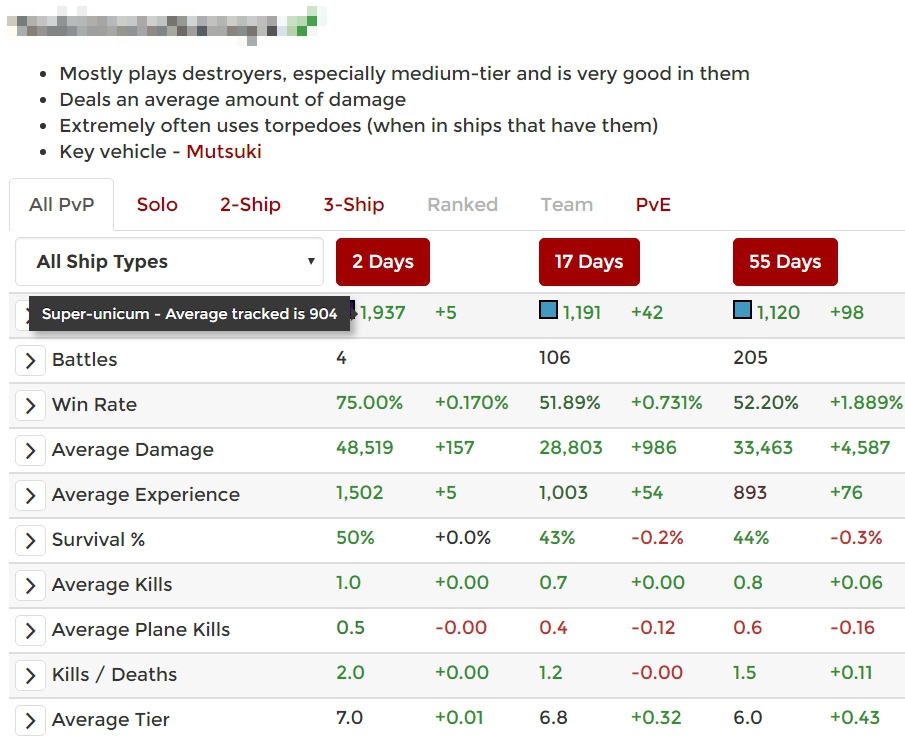
Task: Select the All PvP tab
Action: click(62, 205)
